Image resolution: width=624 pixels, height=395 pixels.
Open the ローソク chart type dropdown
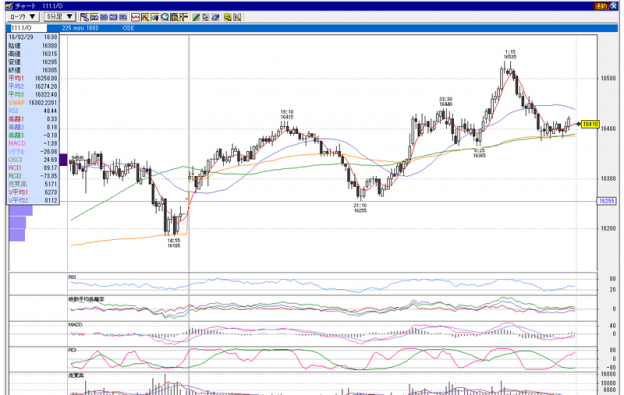click(23, 17)
